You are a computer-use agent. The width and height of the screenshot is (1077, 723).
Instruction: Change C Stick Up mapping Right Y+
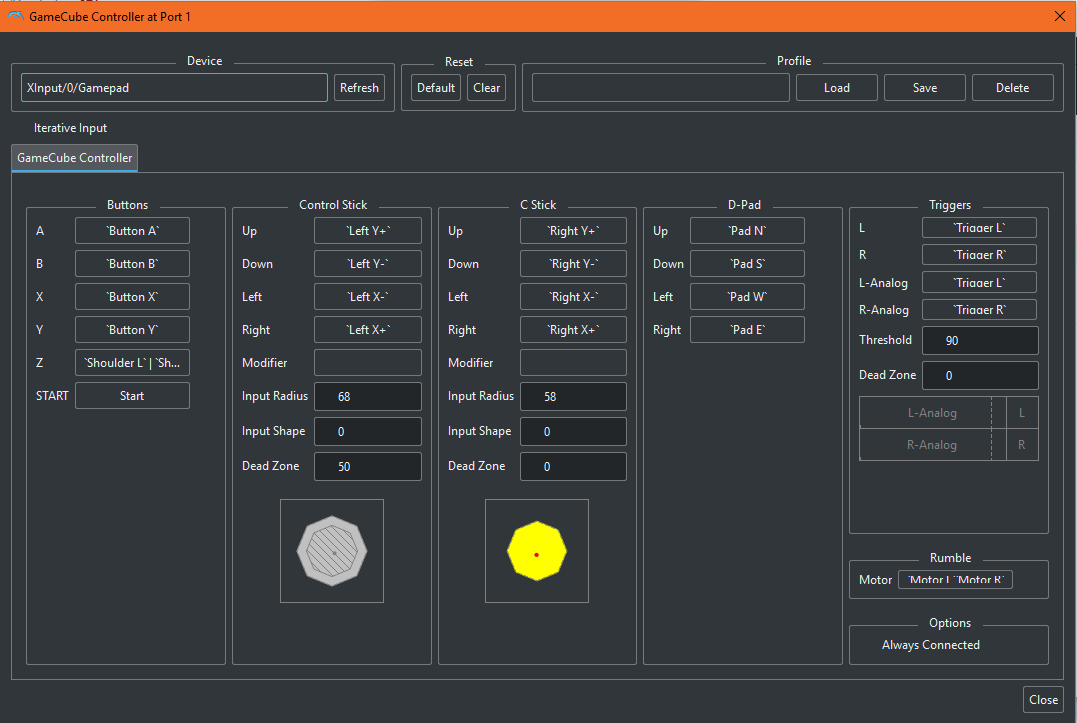click(574, 231)
